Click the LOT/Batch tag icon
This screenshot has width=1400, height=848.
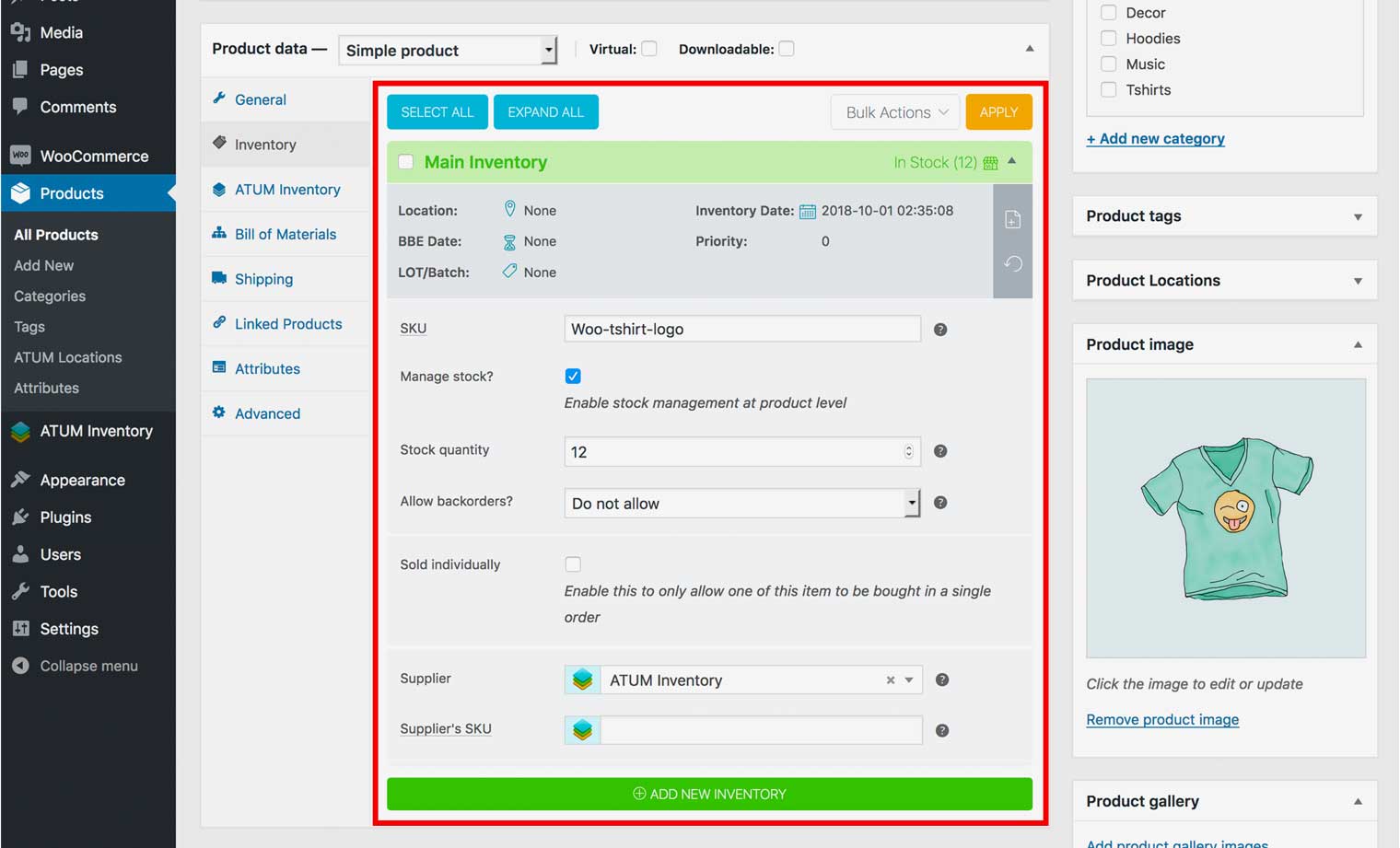509,272
